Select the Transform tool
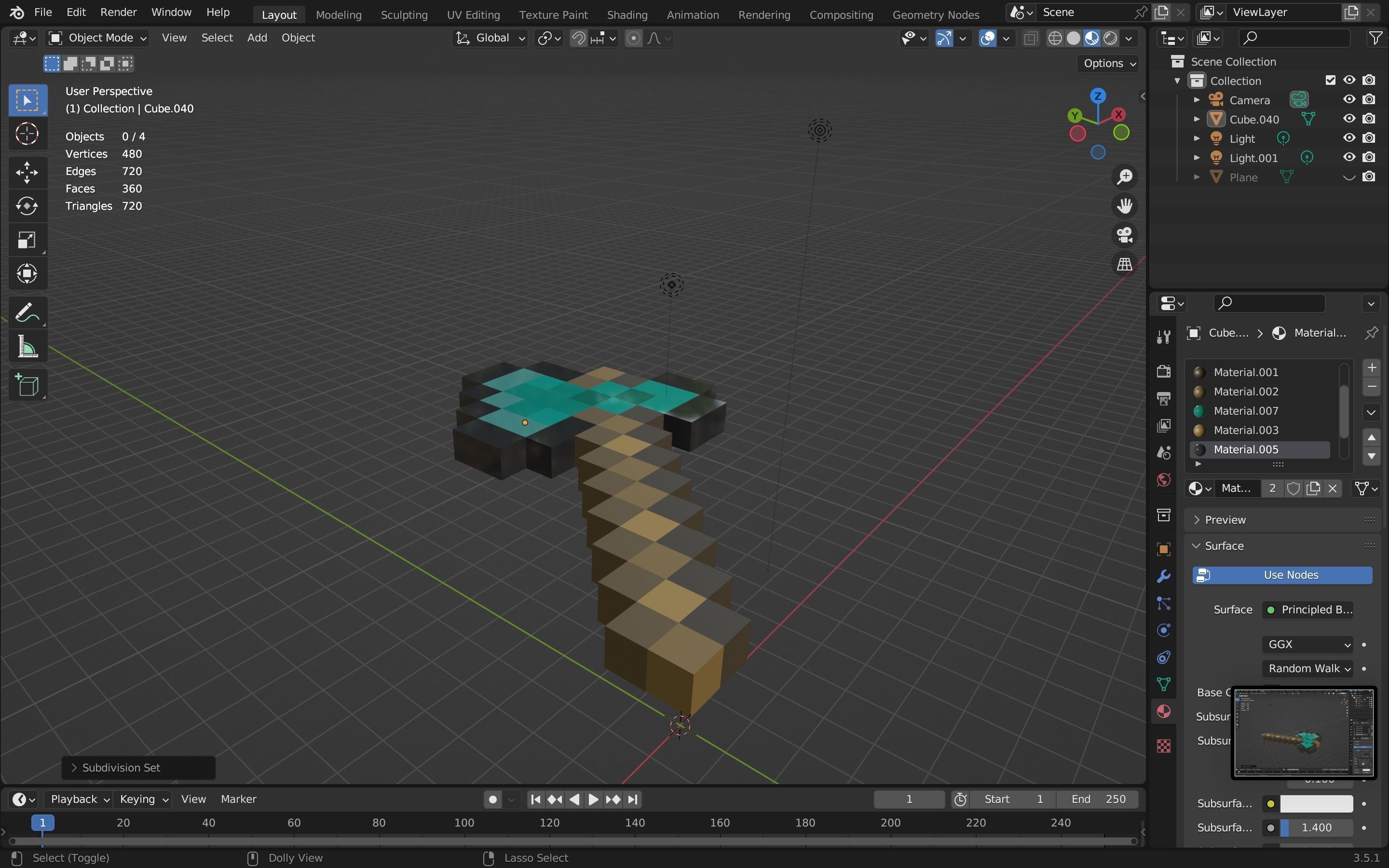This screenshot has width=1389, height=868. 27,273
